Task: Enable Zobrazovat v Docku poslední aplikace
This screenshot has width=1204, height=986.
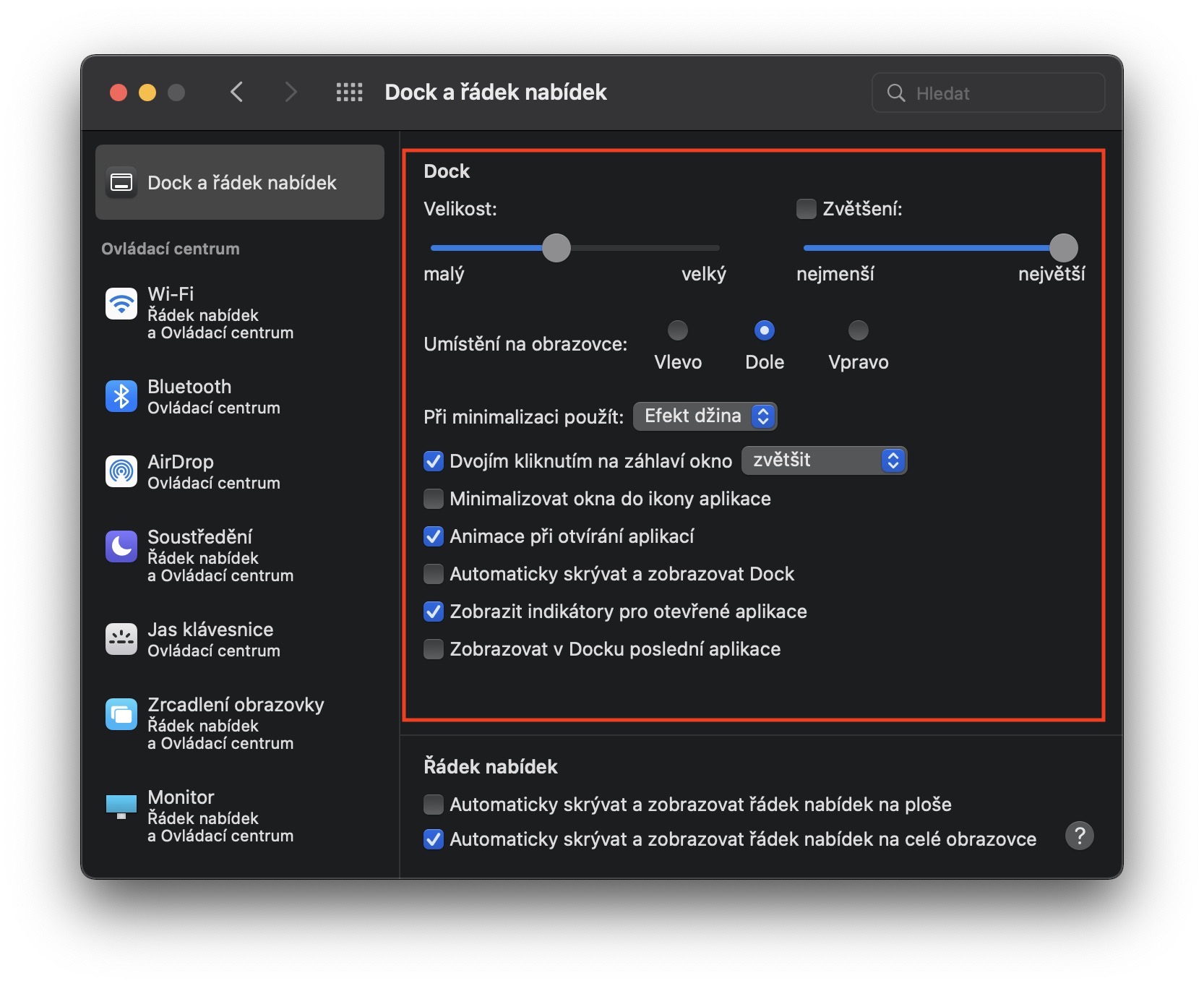Action: (434, 649)
